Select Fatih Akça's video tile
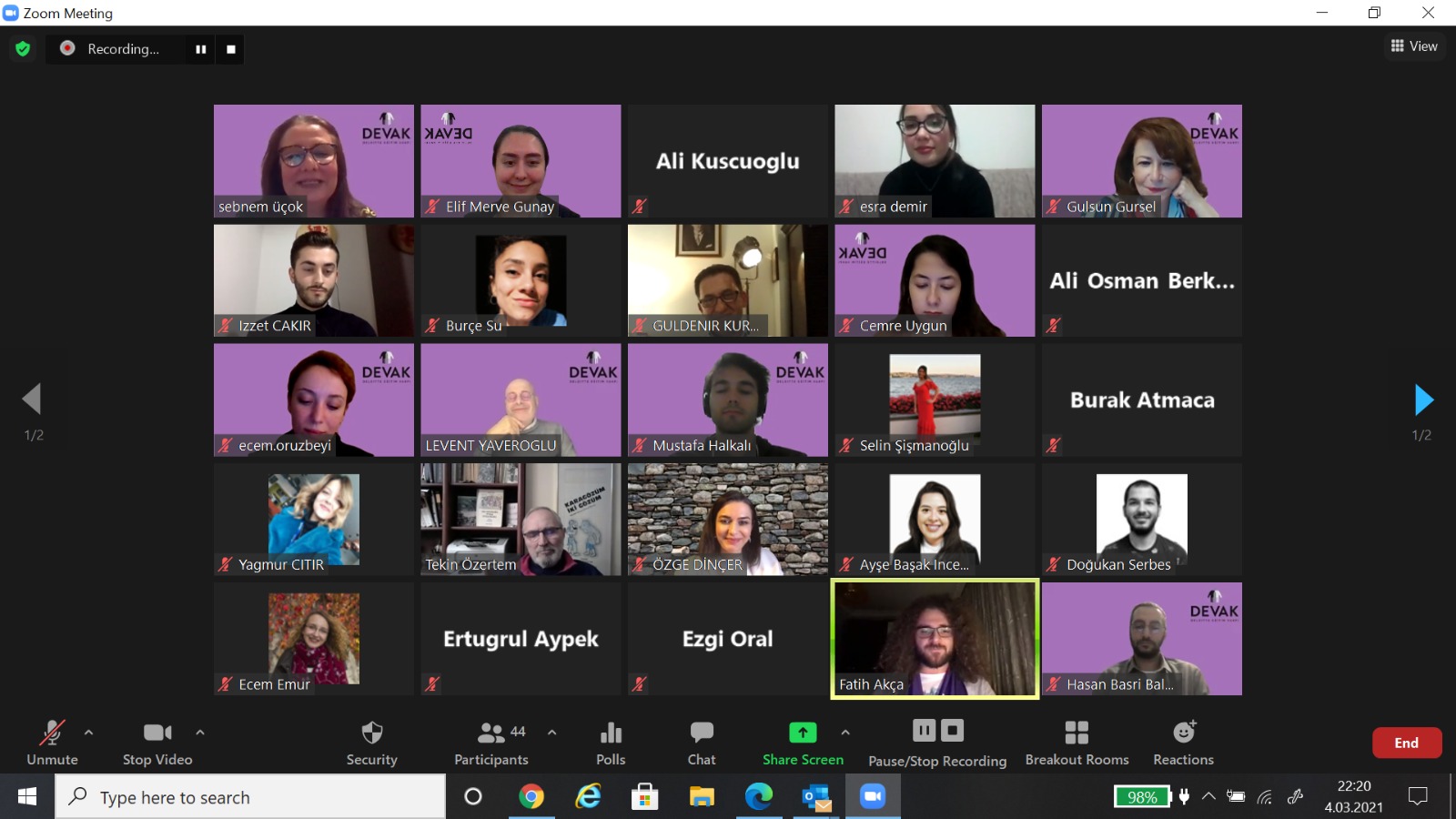The width and height of the screenshot is (1456, 819). click(935, 639)
